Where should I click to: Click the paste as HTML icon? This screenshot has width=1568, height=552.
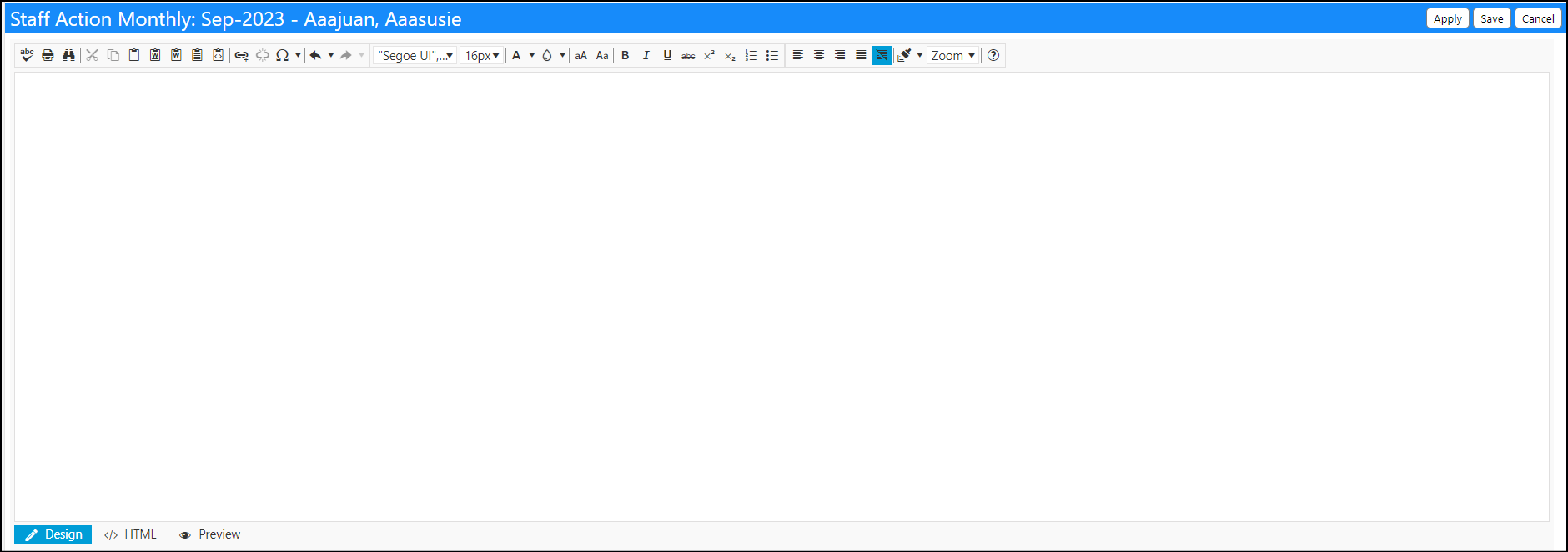pos(218,55)
